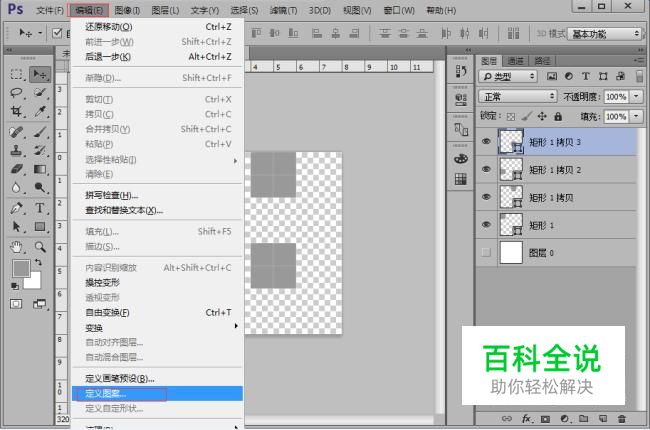650x430 pixels.
Task: Open 图层 menu in menu bar
Action: tap(165, 10)
